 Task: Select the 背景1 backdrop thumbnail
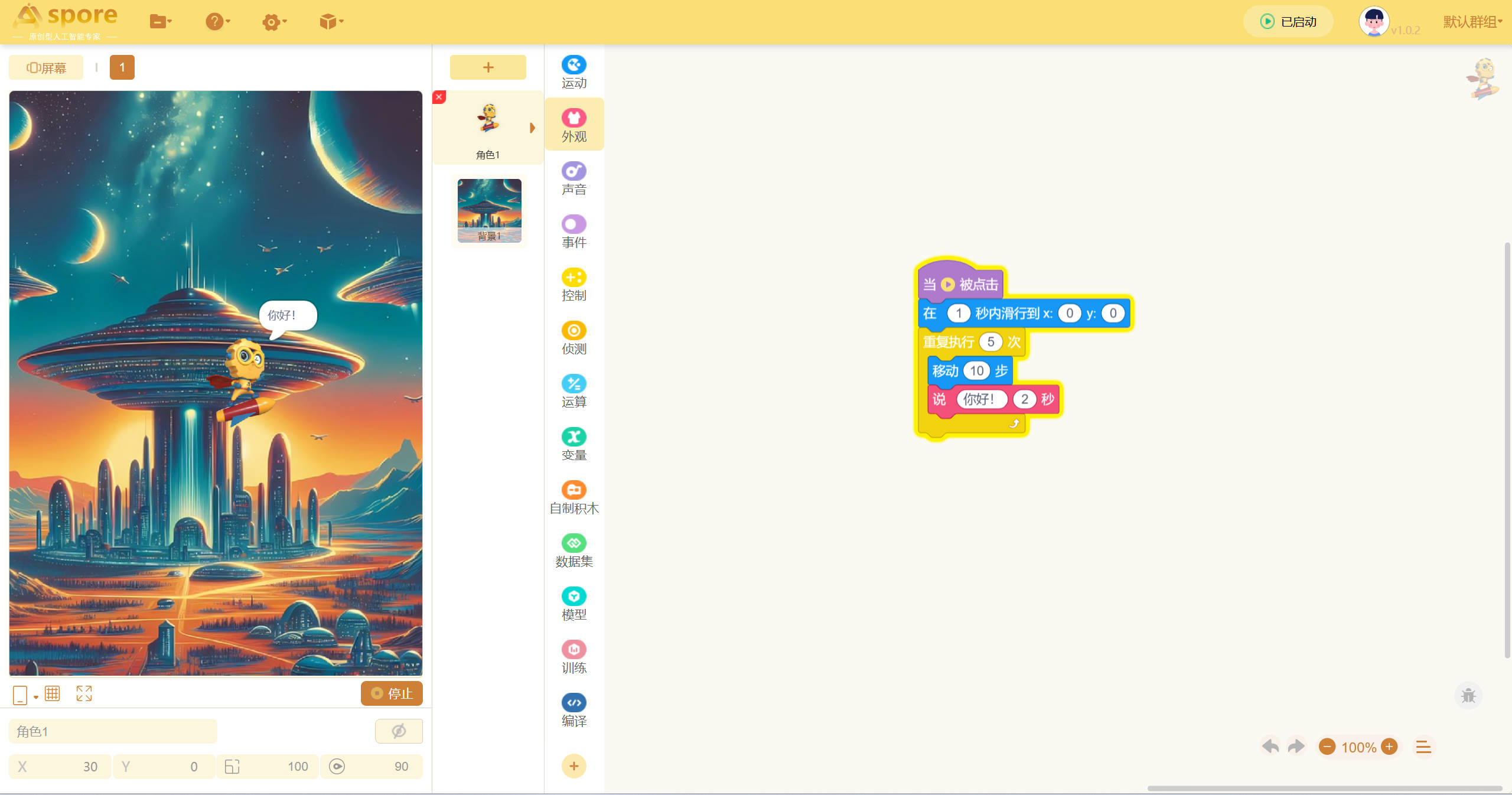click(x=489, y=210)
